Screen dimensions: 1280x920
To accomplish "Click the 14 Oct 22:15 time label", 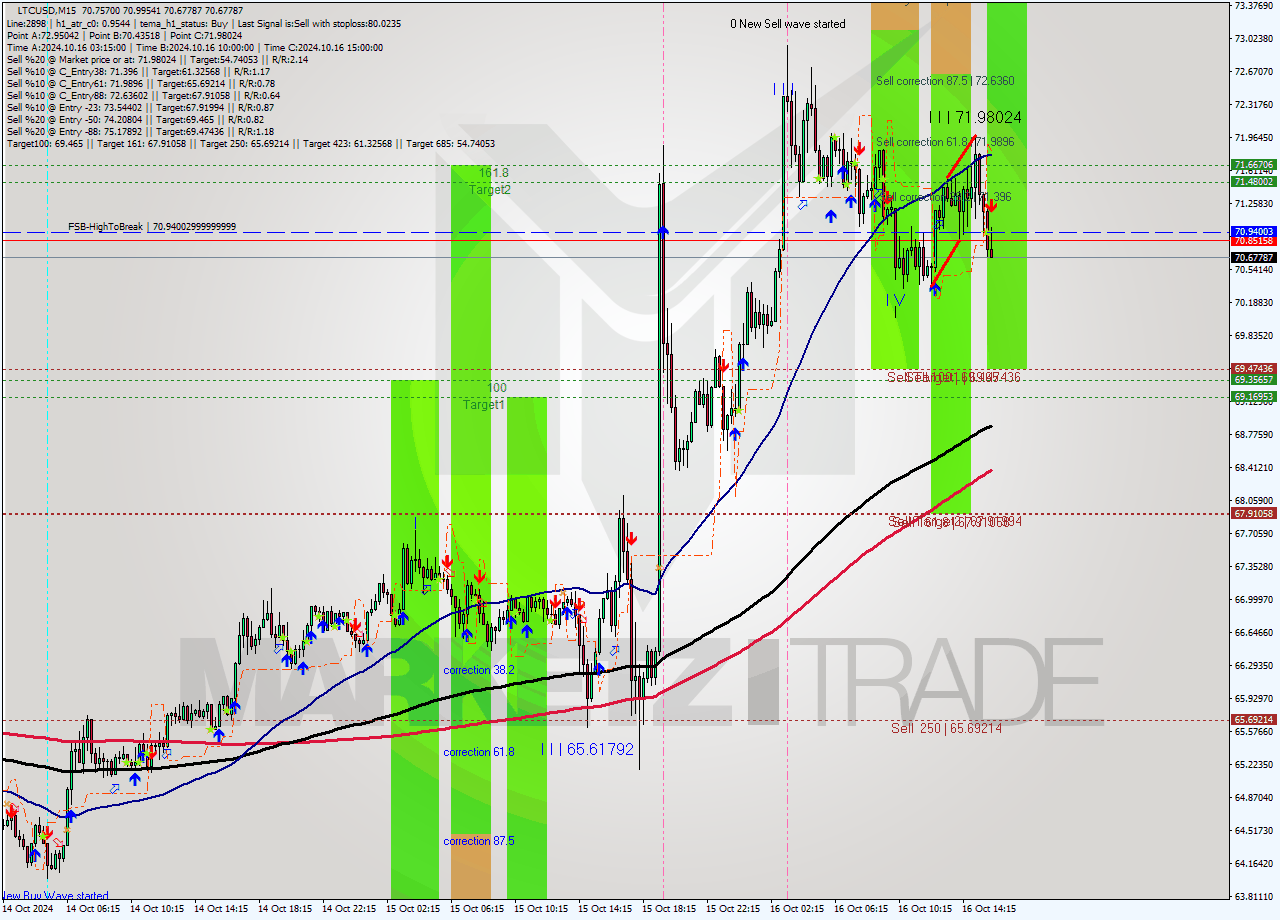I will pos(349,909).
